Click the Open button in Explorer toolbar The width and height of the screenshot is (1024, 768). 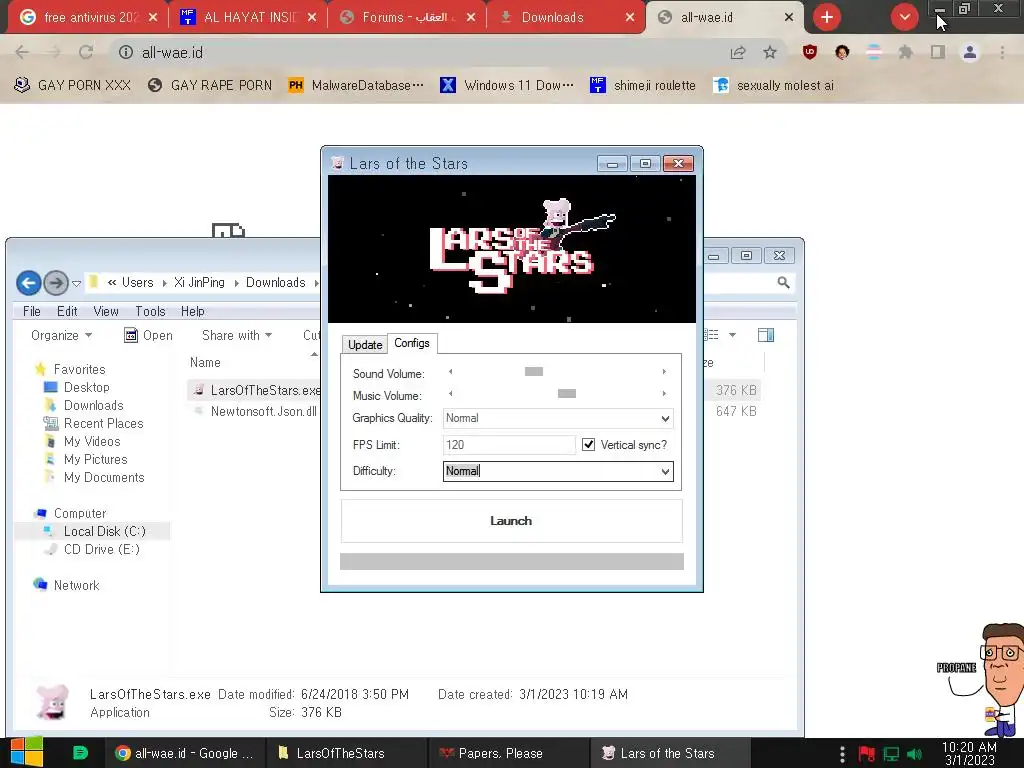click(x=148, y=336)
